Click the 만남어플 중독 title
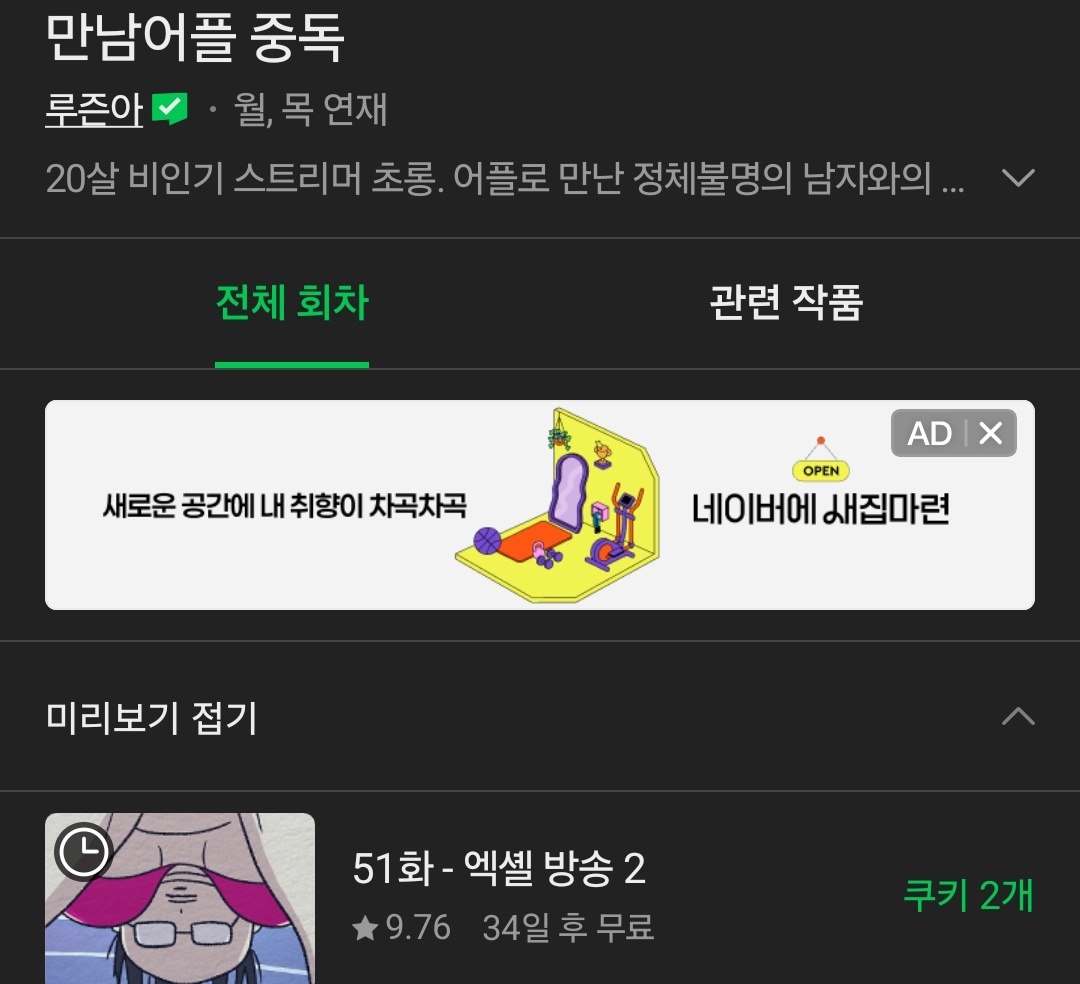 (x=195, y=38)
